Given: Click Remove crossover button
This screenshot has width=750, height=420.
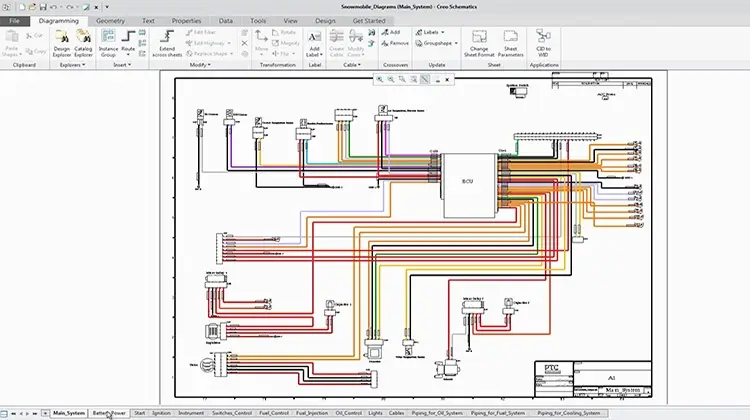Looking at the screenshot, I should 395,43.
